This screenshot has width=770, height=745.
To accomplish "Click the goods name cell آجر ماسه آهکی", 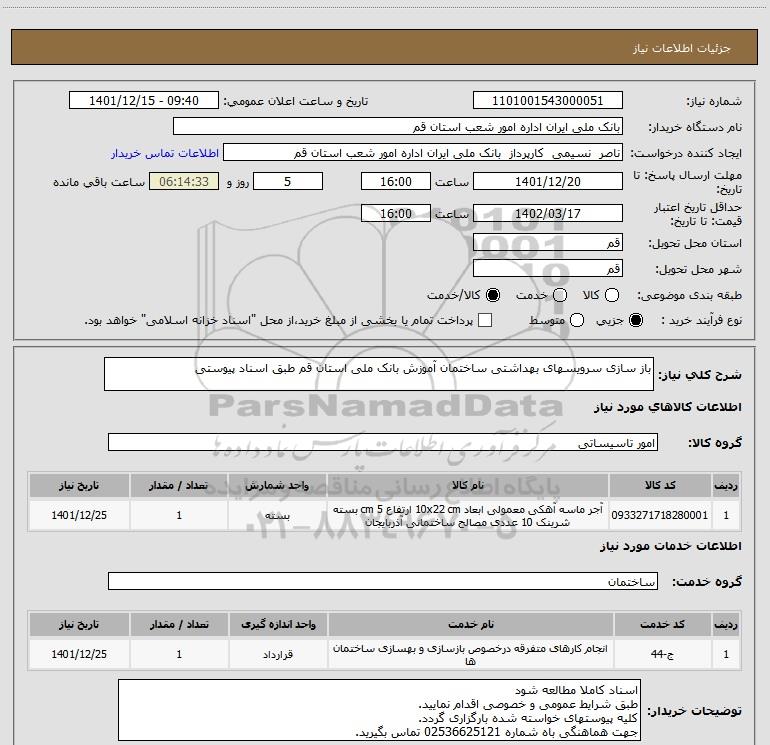I will point(467,515).
